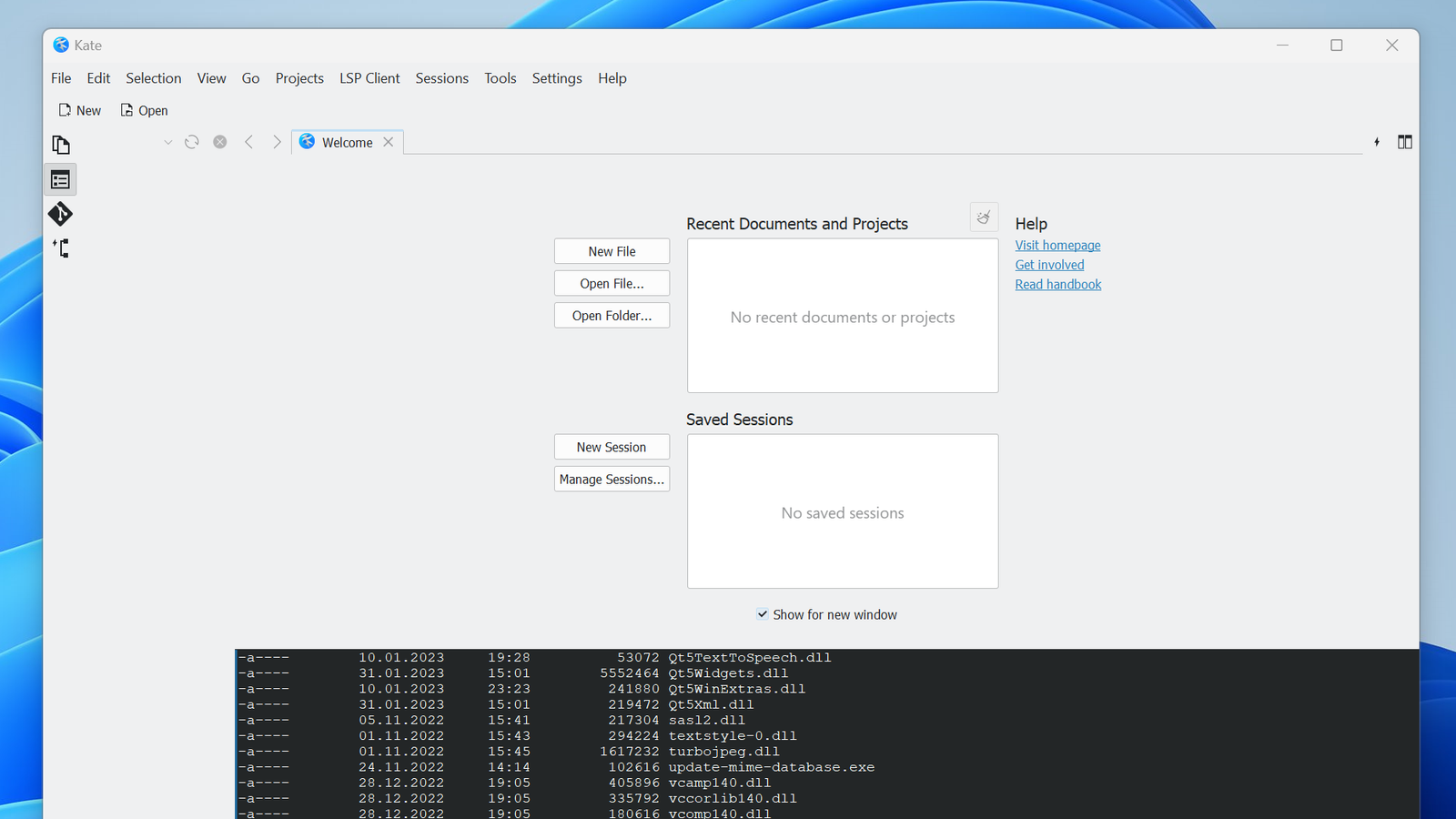Open the LSP Client menu
This screenshot has width=1456, height=819.
point(369,78)
